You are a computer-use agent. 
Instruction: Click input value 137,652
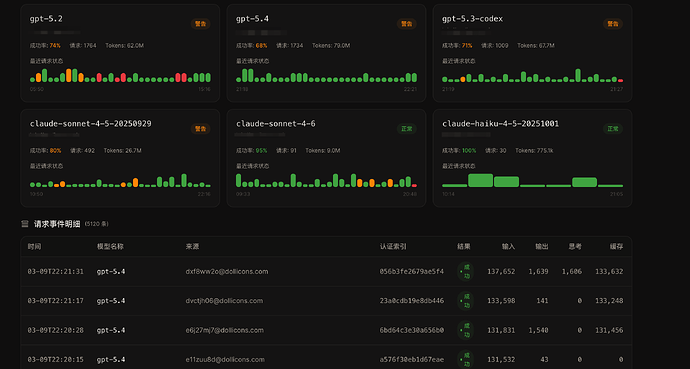[x=501, y=272]
